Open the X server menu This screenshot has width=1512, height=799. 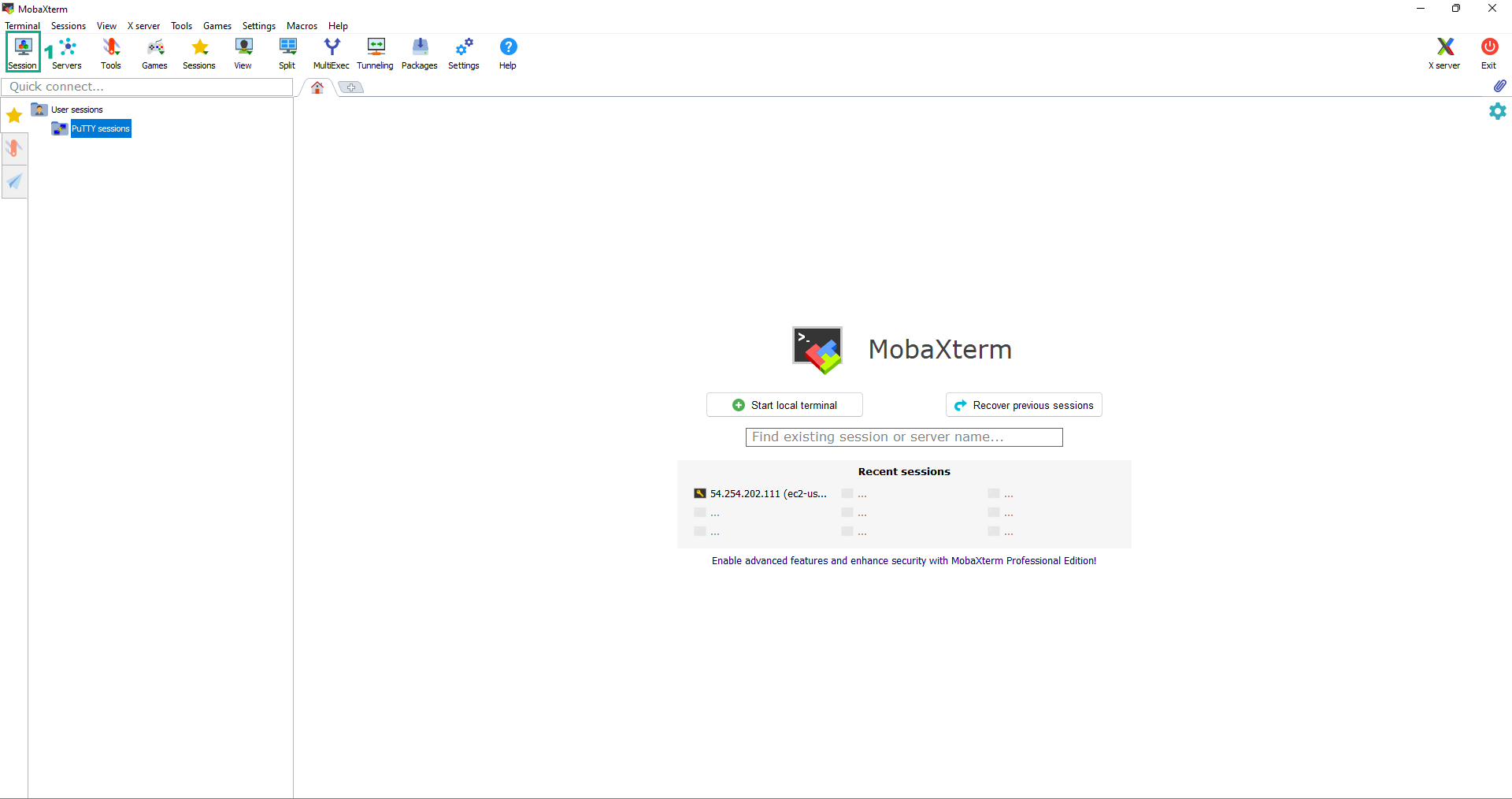(143, 26)
